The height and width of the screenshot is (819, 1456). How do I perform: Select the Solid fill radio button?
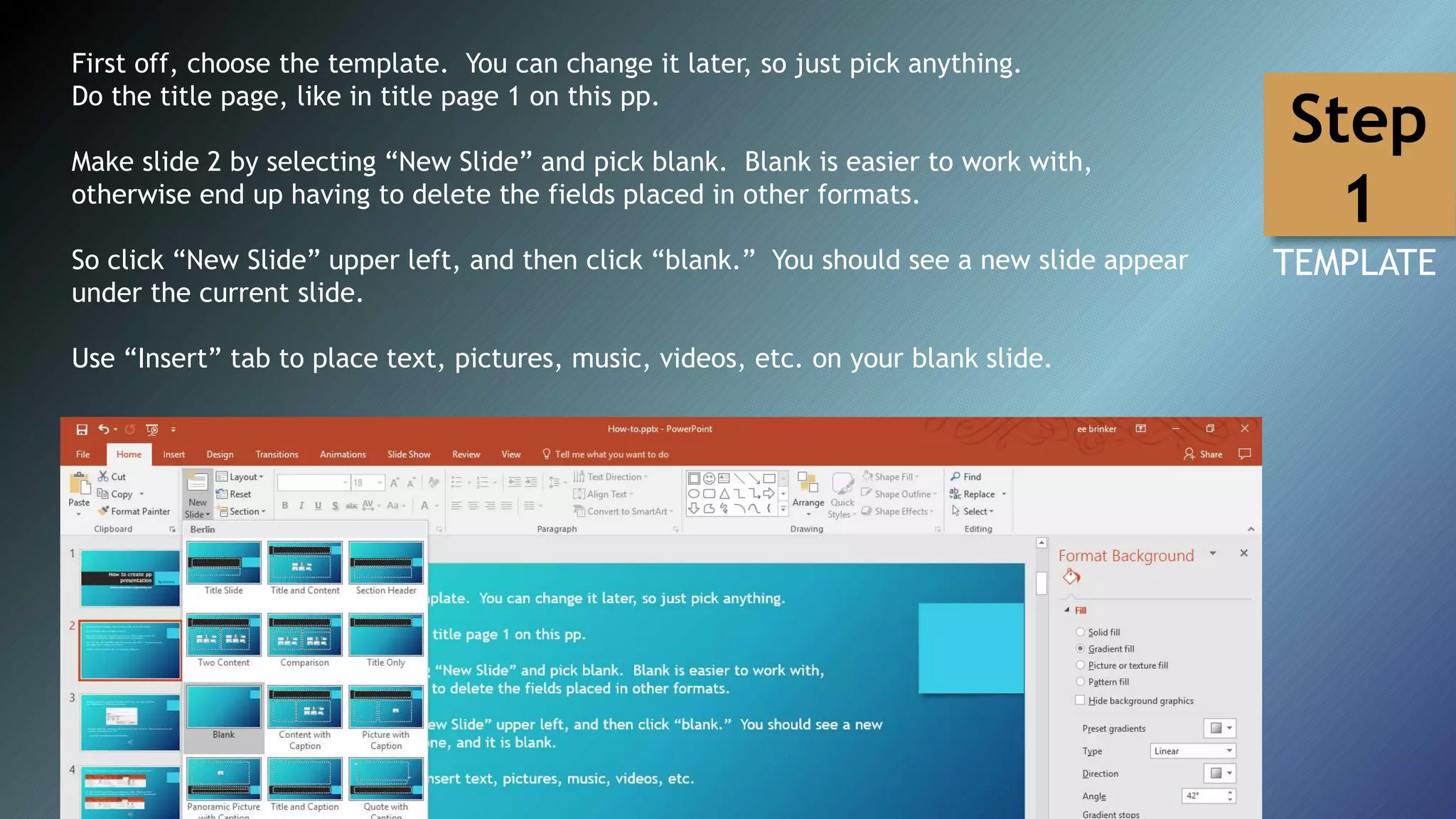(x=1080, y=632)
